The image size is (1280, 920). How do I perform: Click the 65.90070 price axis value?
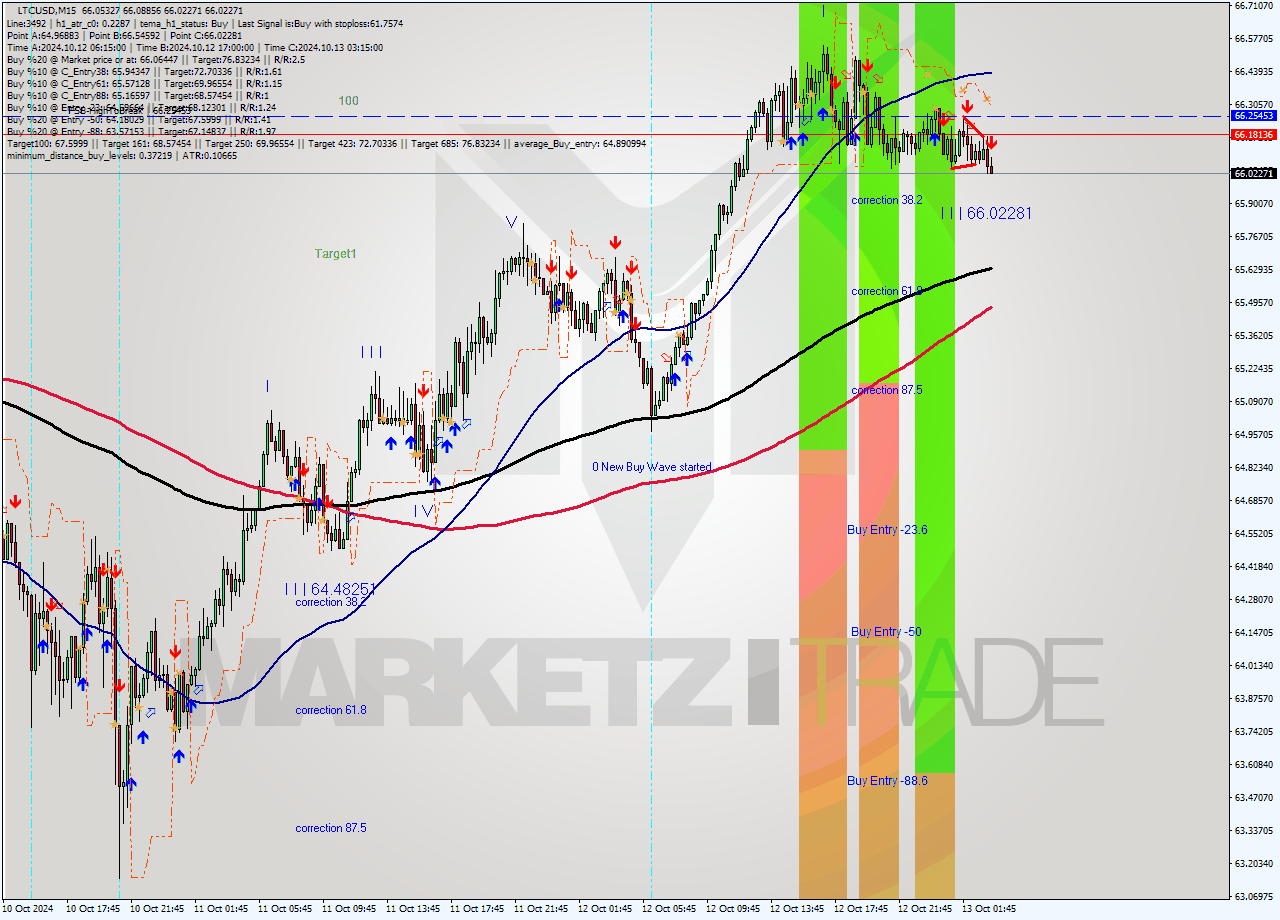point(1253,203)
